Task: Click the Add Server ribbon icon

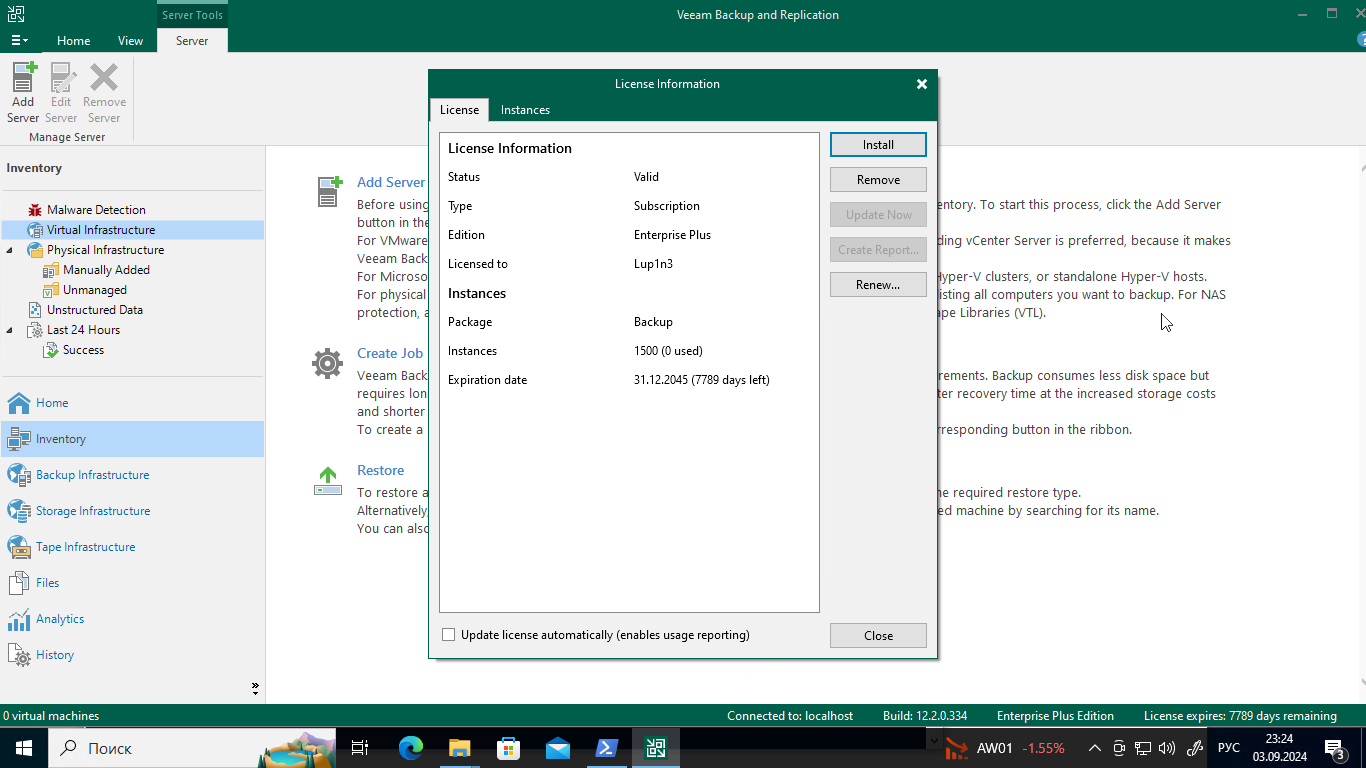Action: (23, 92)
